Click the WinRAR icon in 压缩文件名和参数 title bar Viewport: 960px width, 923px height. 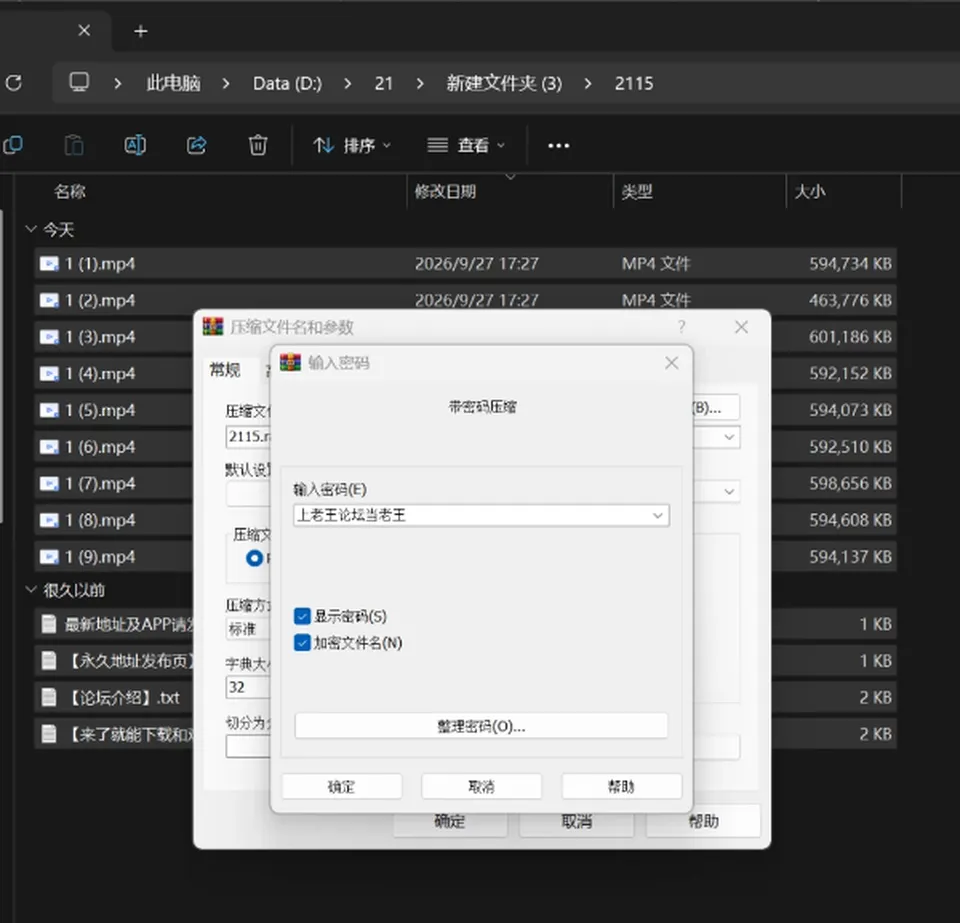click(x=213, y=327)
